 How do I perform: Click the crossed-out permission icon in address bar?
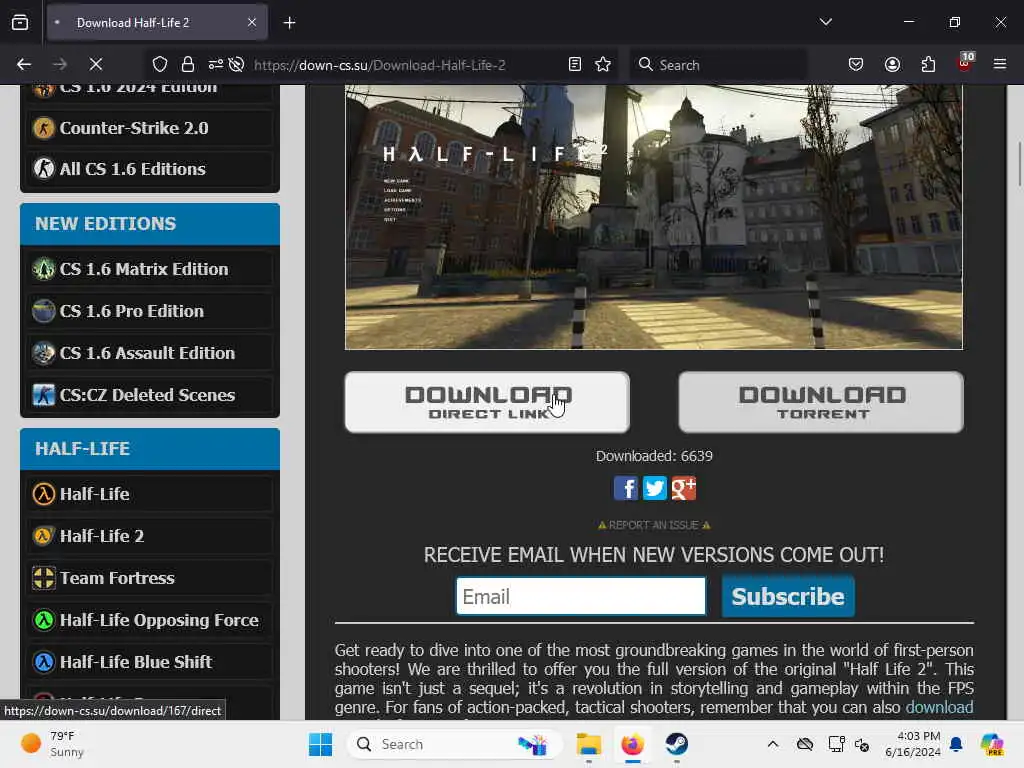tap(236, 64)
